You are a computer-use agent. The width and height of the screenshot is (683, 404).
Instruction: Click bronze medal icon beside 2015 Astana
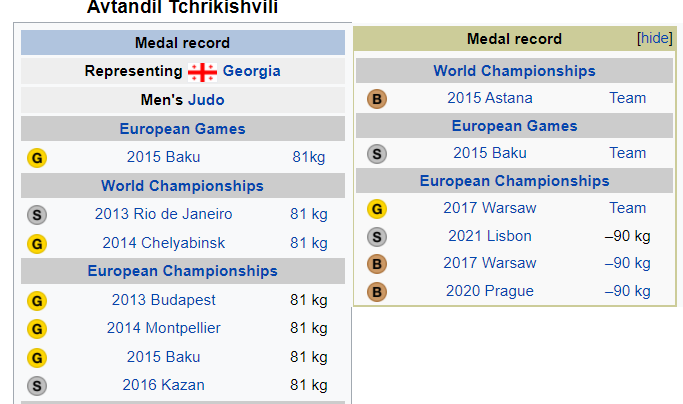(376, 99)
